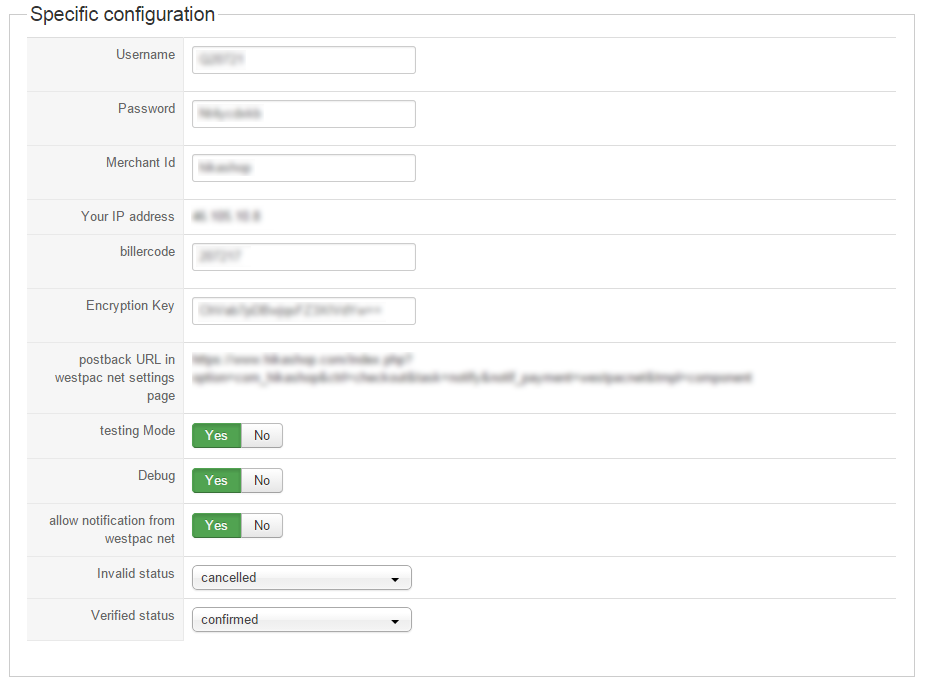
Task: Click the Specific configuration legend title
Action: pyautogui.click(x=122, y=15)
